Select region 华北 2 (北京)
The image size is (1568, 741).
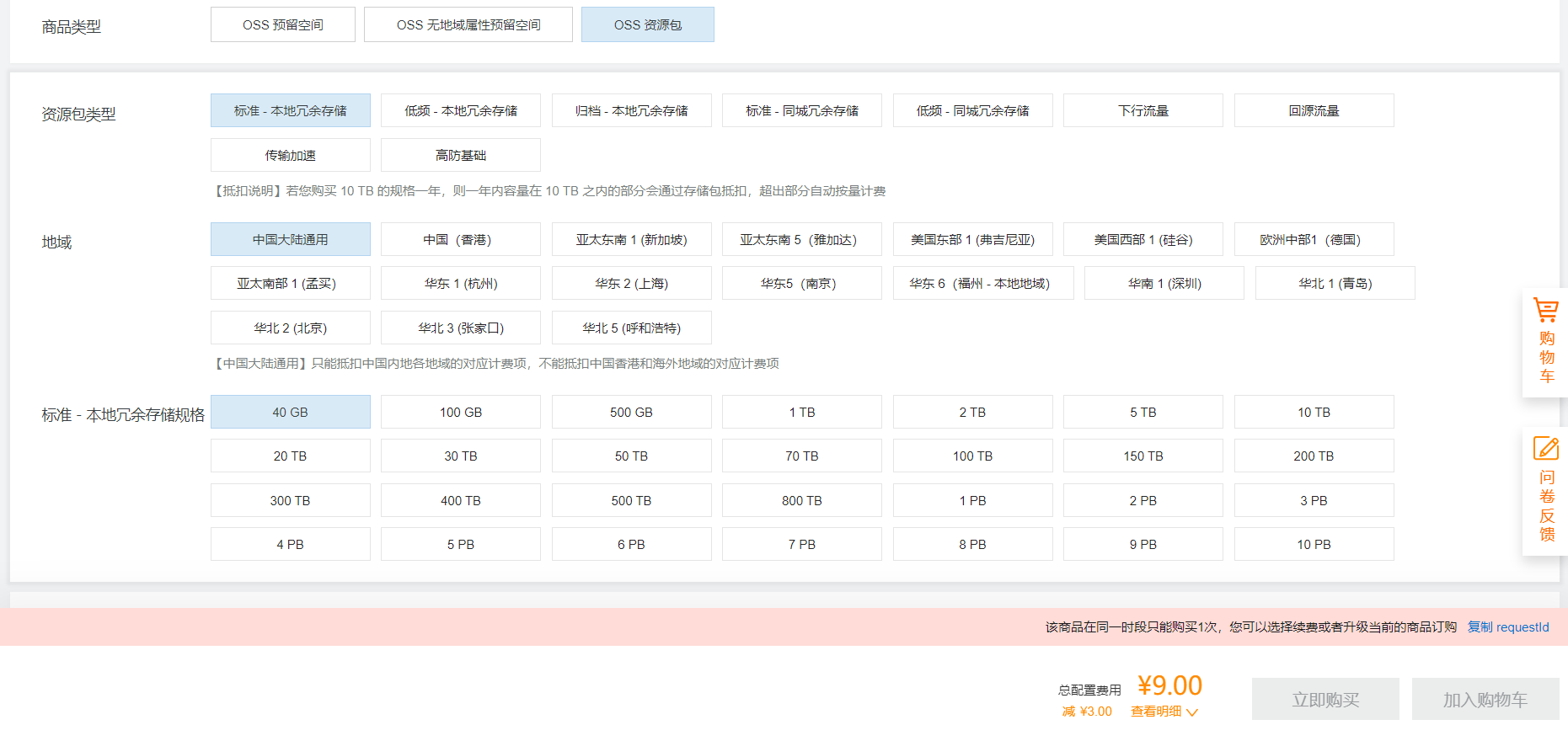(x=290, y=328)
